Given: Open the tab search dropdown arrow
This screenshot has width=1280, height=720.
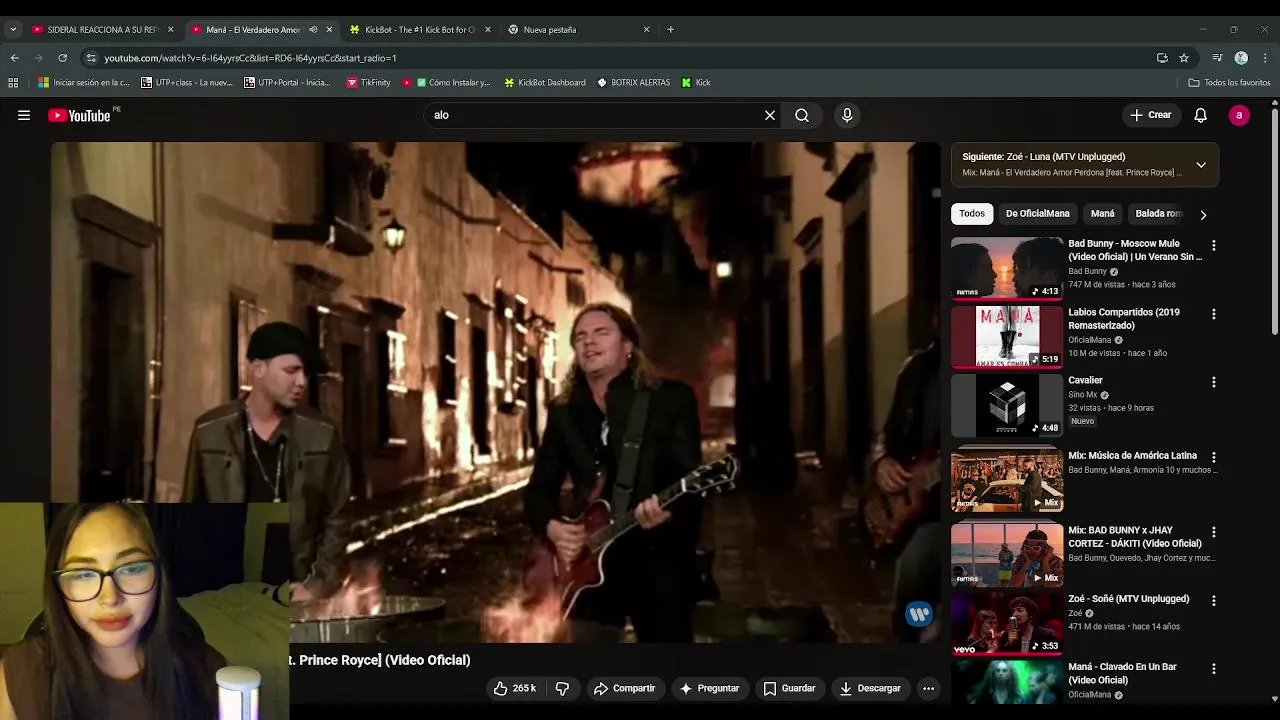Looking at the screenshot, I should tap(12, 29).
